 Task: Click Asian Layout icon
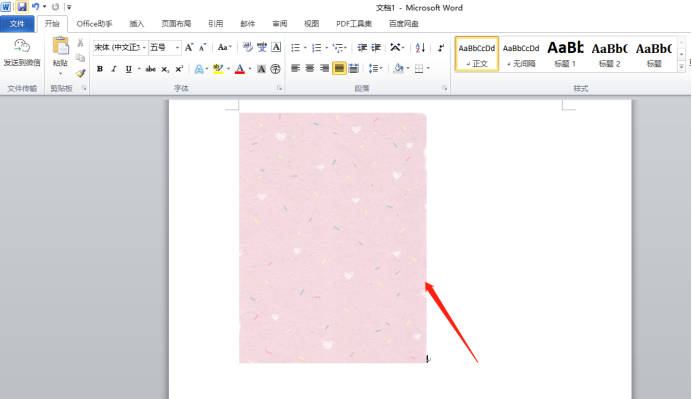(x=395, y=48)
